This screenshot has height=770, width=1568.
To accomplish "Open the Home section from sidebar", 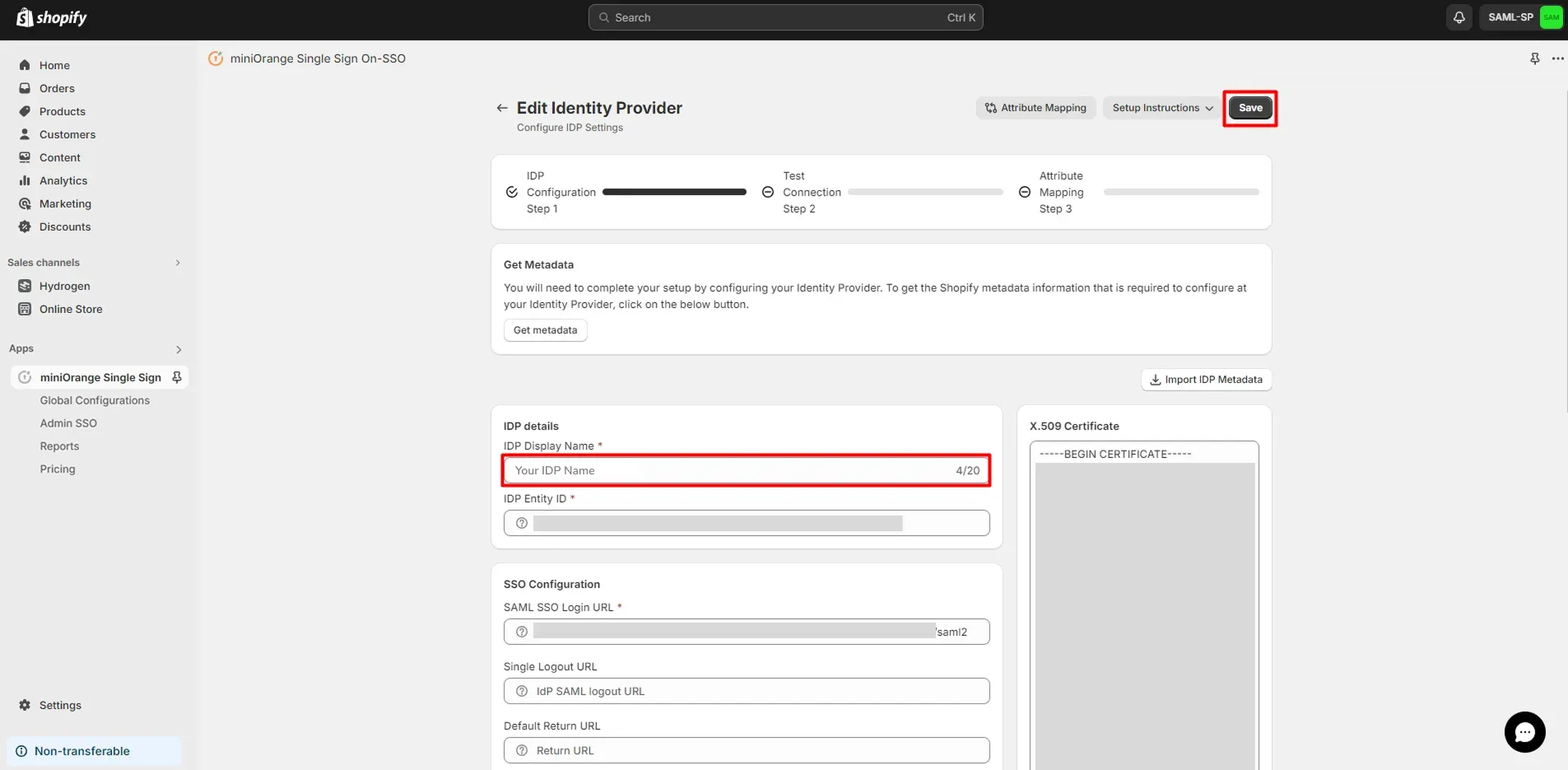I will (54, 65).
